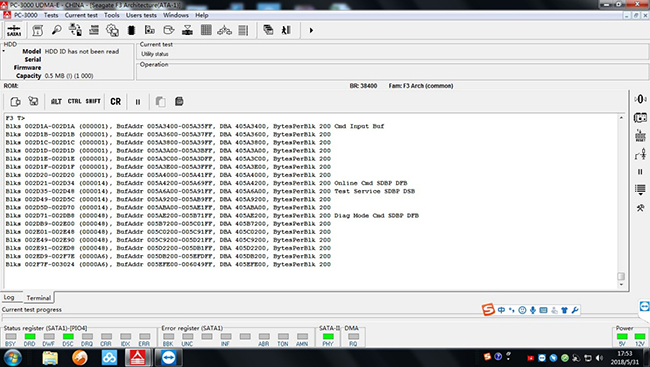Expand the toolbar overflow arrow
This screenshot has height=367, width=650.
[311, 30]
